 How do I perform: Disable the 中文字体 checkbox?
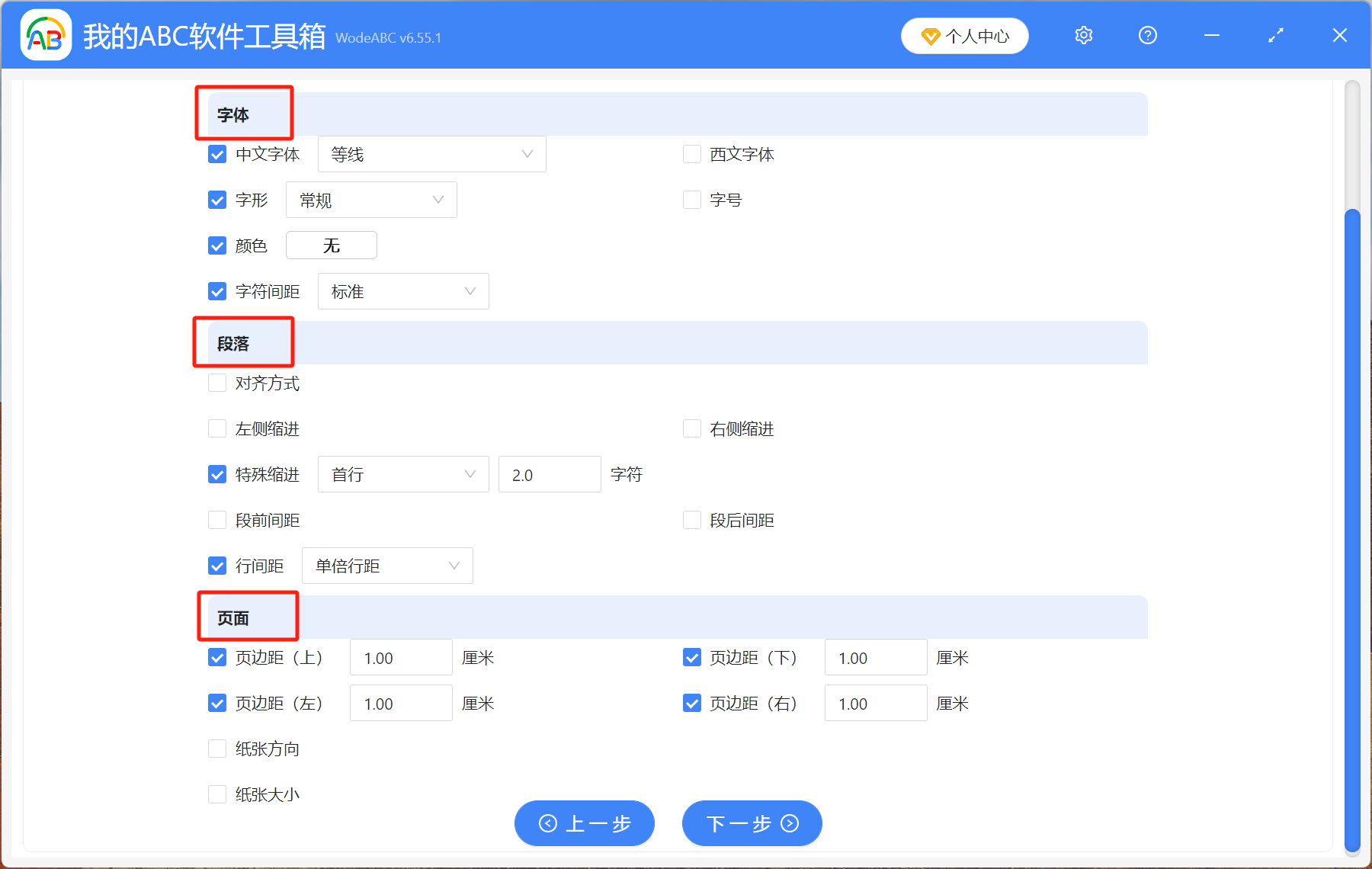point(217,153)
